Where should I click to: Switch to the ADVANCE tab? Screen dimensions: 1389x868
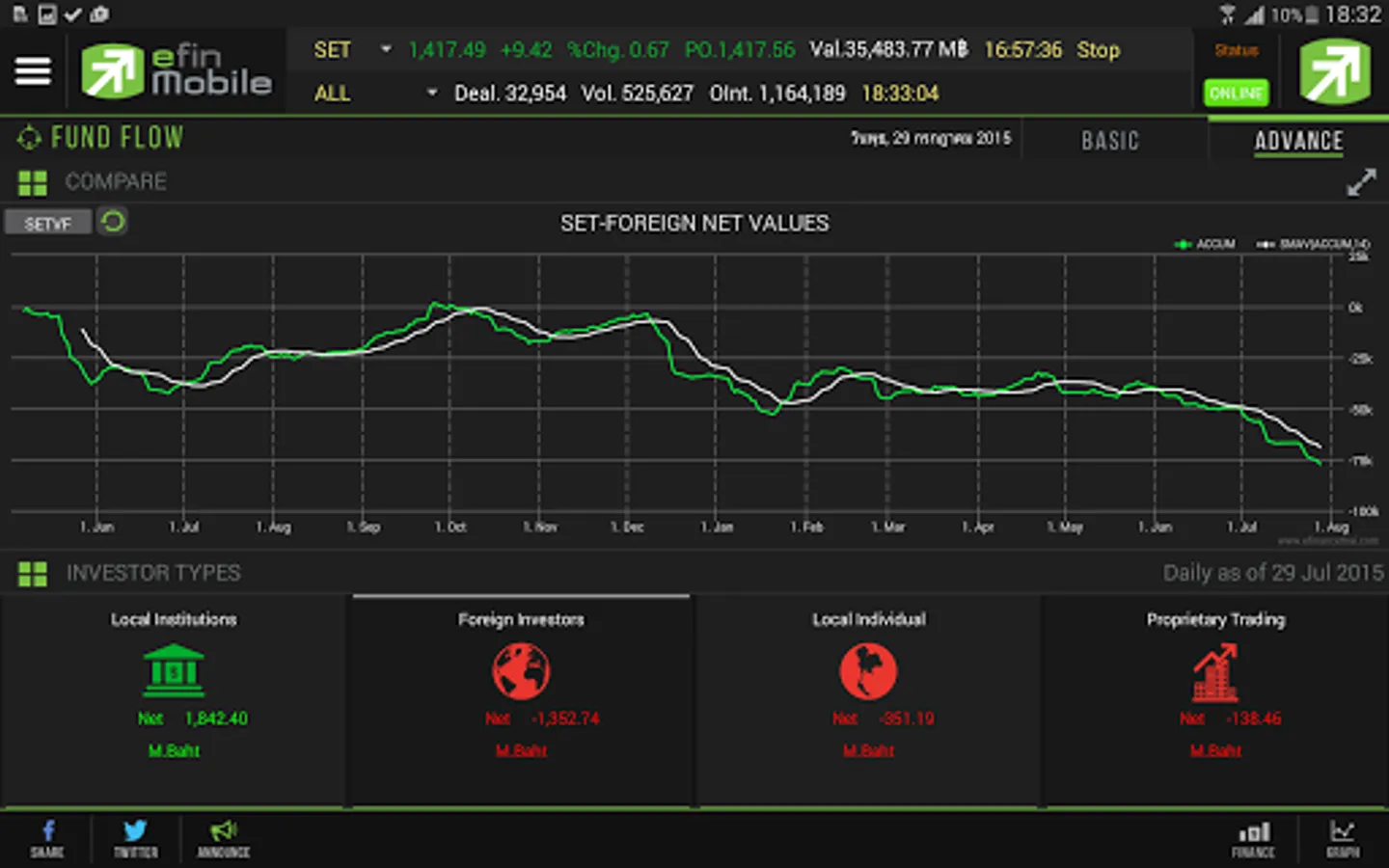click(x=1298, y=141)
